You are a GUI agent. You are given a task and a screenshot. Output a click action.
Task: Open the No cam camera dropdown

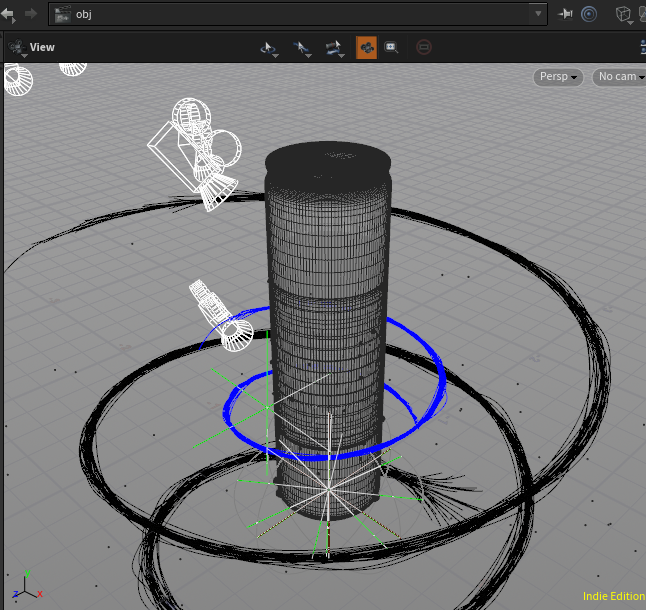(x=618, y=77)
